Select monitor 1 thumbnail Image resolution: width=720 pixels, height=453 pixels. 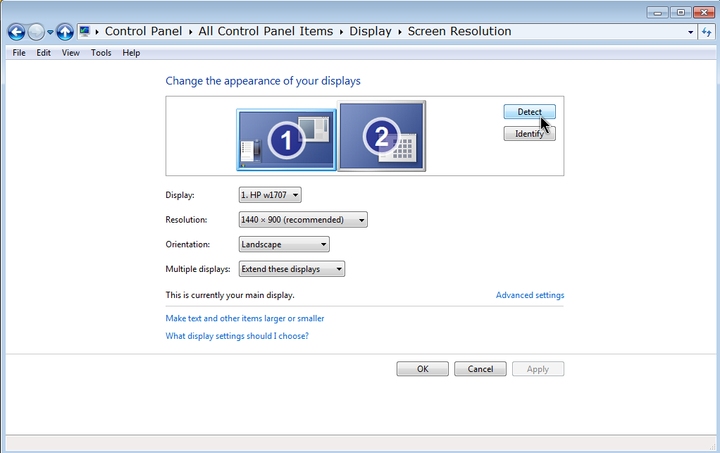[286, 140]
